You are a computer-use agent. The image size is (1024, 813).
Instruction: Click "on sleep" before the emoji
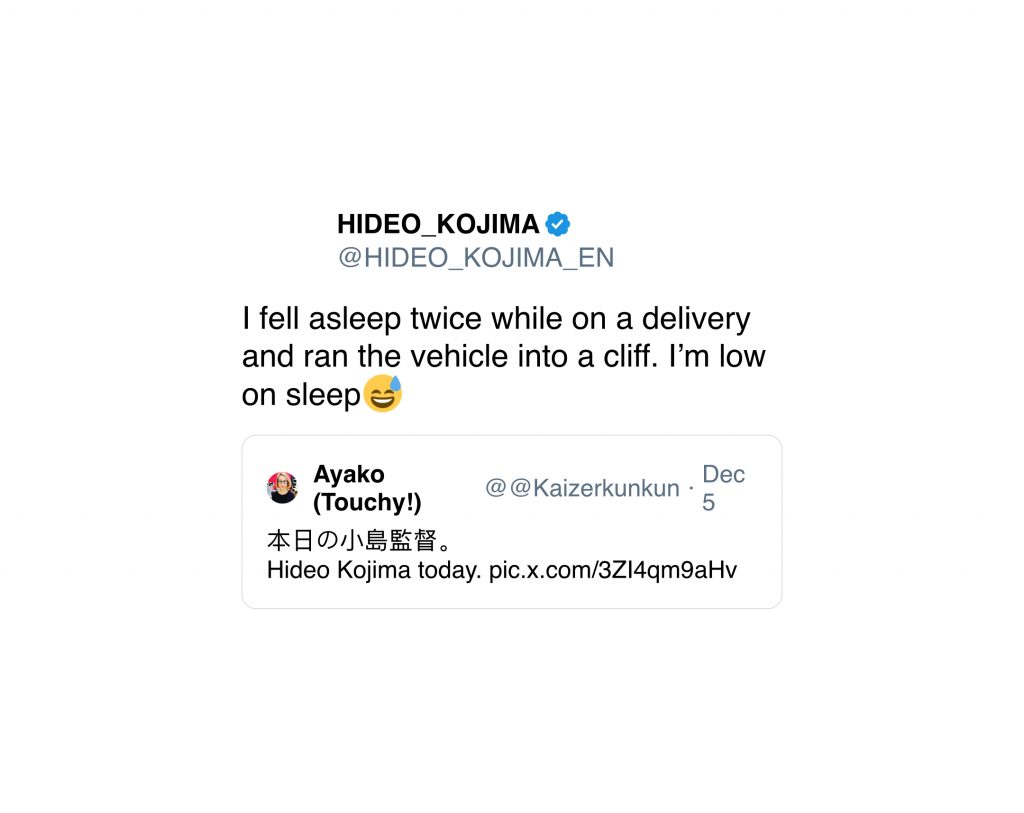tap(300, 395)
